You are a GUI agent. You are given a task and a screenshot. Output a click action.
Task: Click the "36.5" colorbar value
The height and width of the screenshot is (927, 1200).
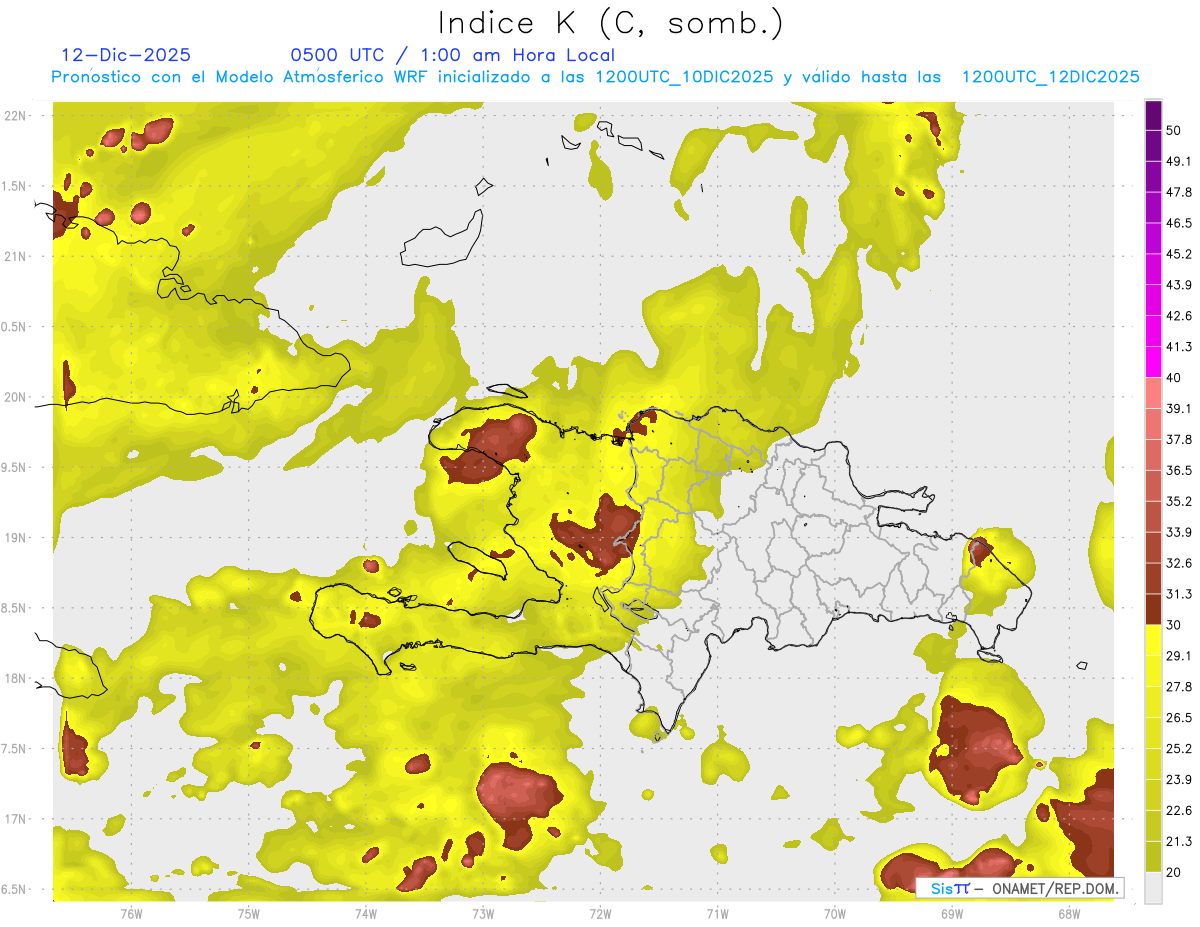tap(1179, 470)
